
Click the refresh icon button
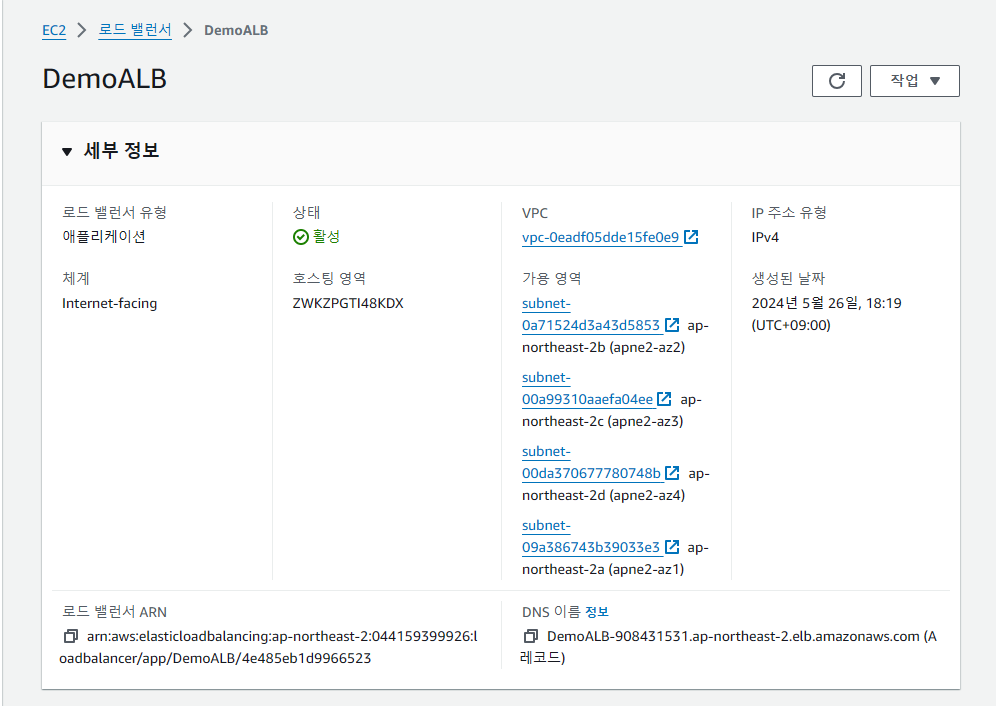pos(837,81)
